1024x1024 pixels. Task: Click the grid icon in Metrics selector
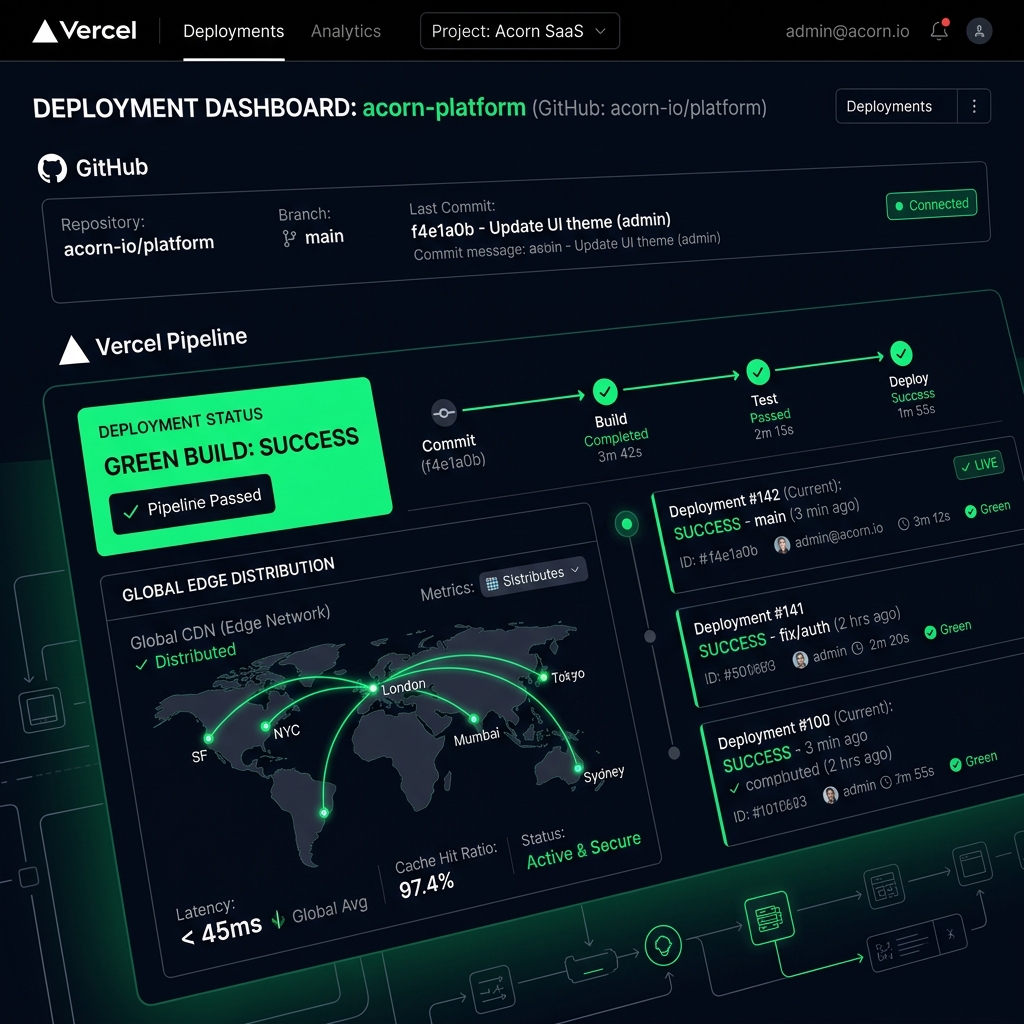click(x=492, y=583)
